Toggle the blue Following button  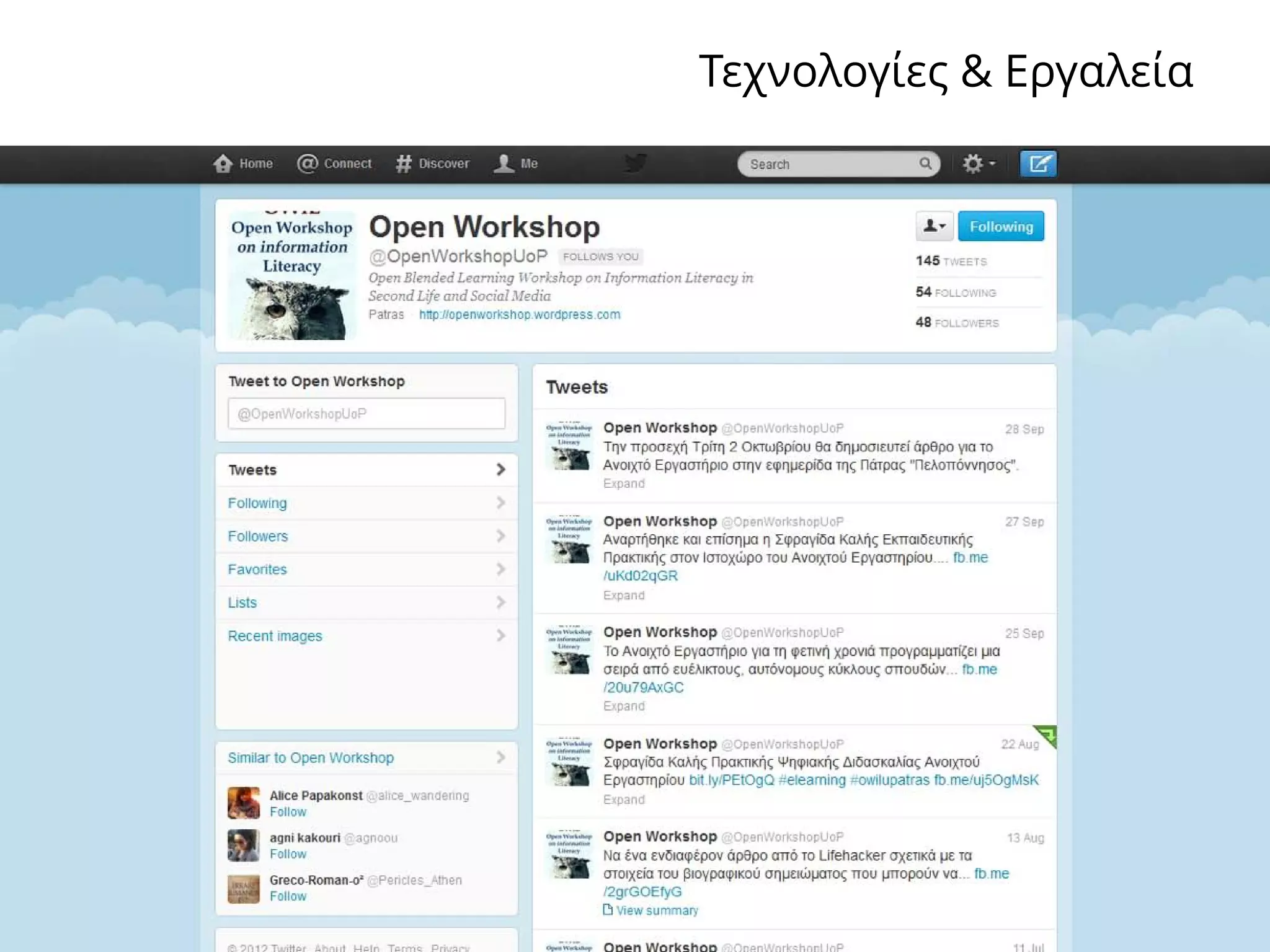1000,227
